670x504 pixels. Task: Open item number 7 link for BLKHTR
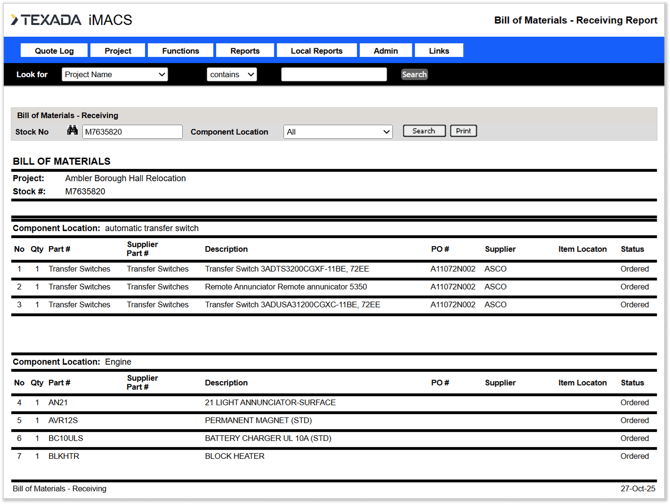pos(19,456)
